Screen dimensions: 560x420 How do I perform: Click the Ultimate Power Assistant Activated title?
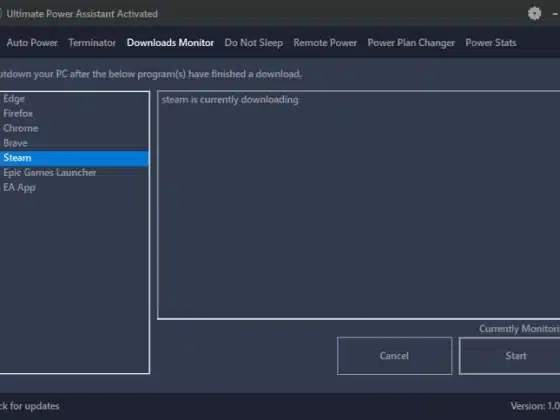pos(82,14)
